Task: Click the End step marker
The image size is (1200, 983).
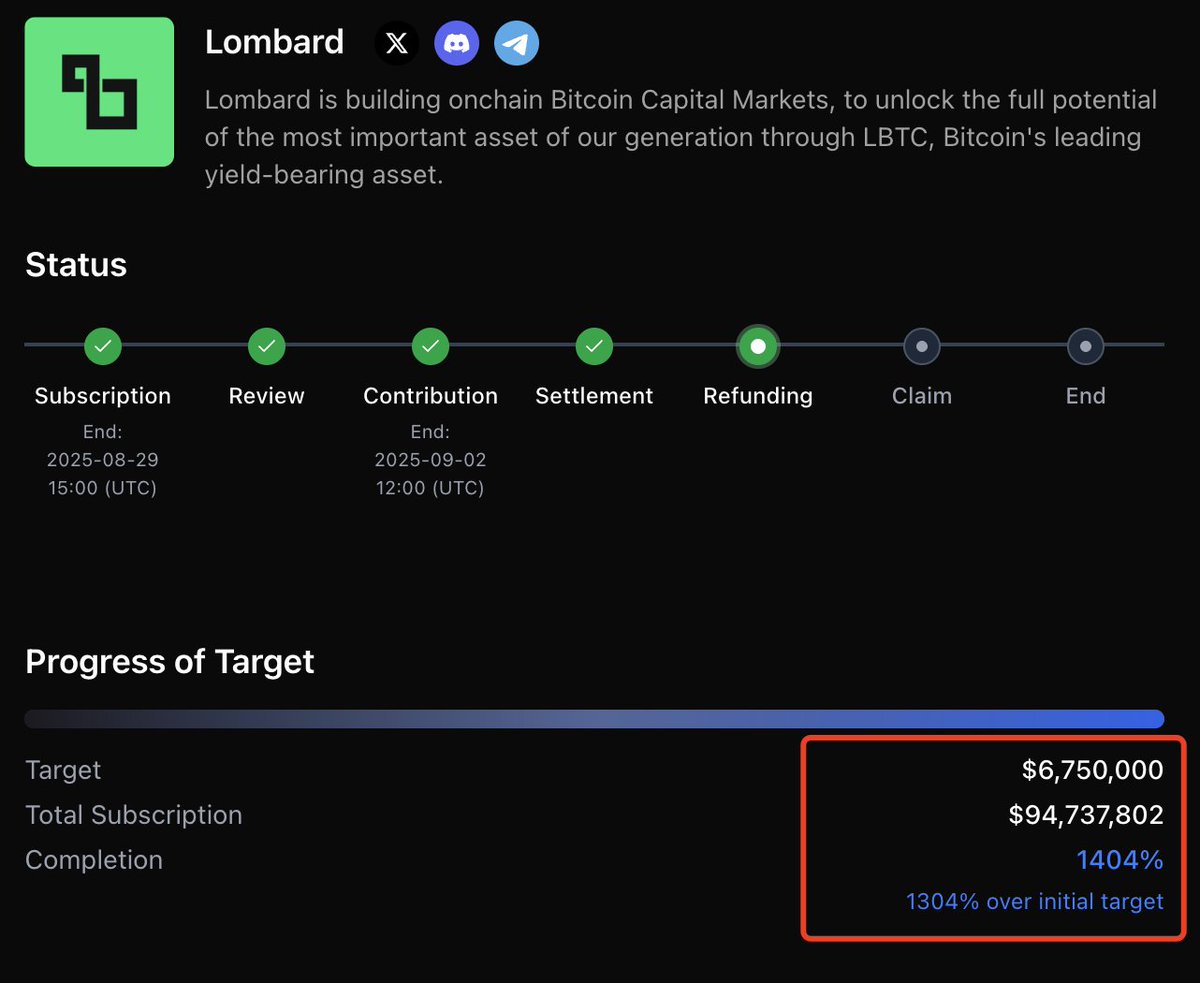Action: pyautogui.click(x=1086, y=346)
